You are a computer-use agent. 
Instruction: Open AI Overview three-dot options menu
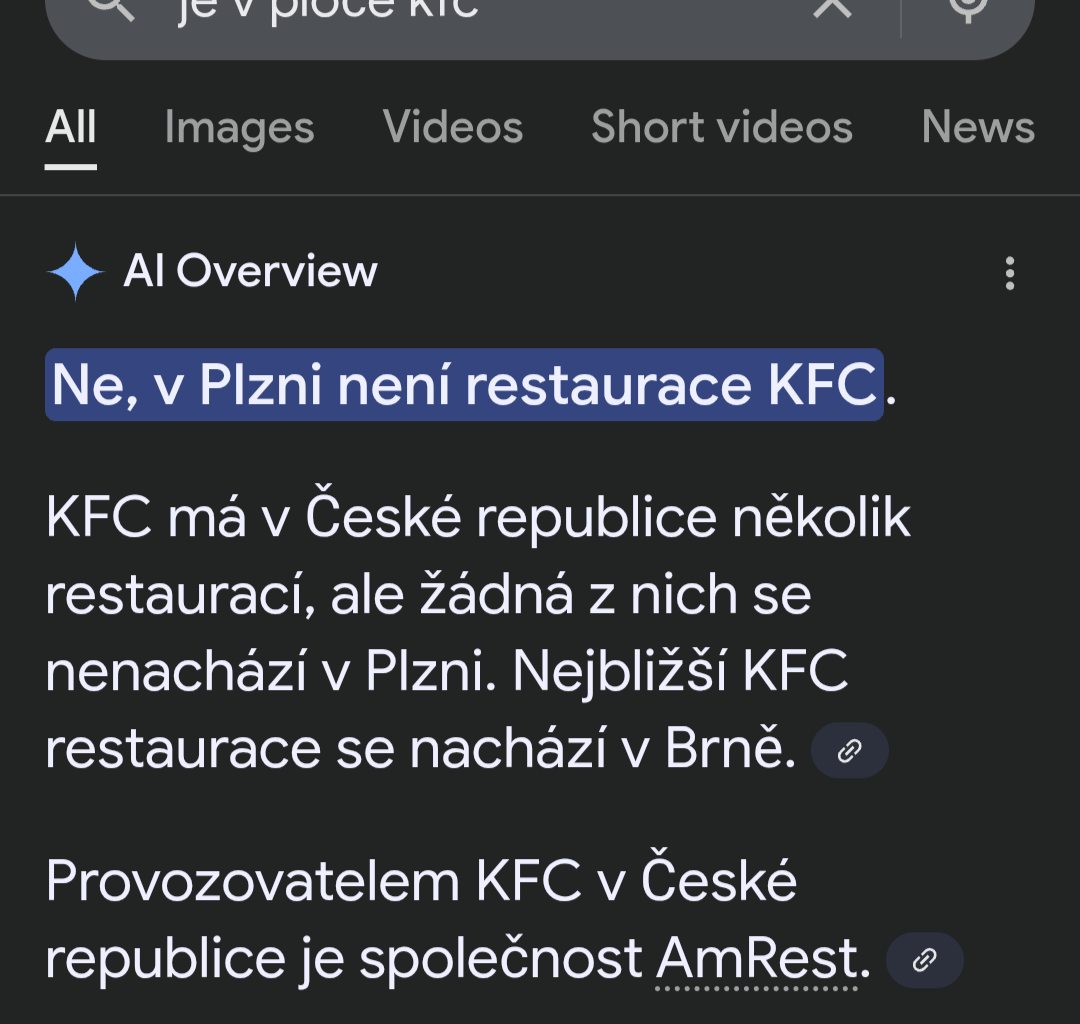(1010, 273)
